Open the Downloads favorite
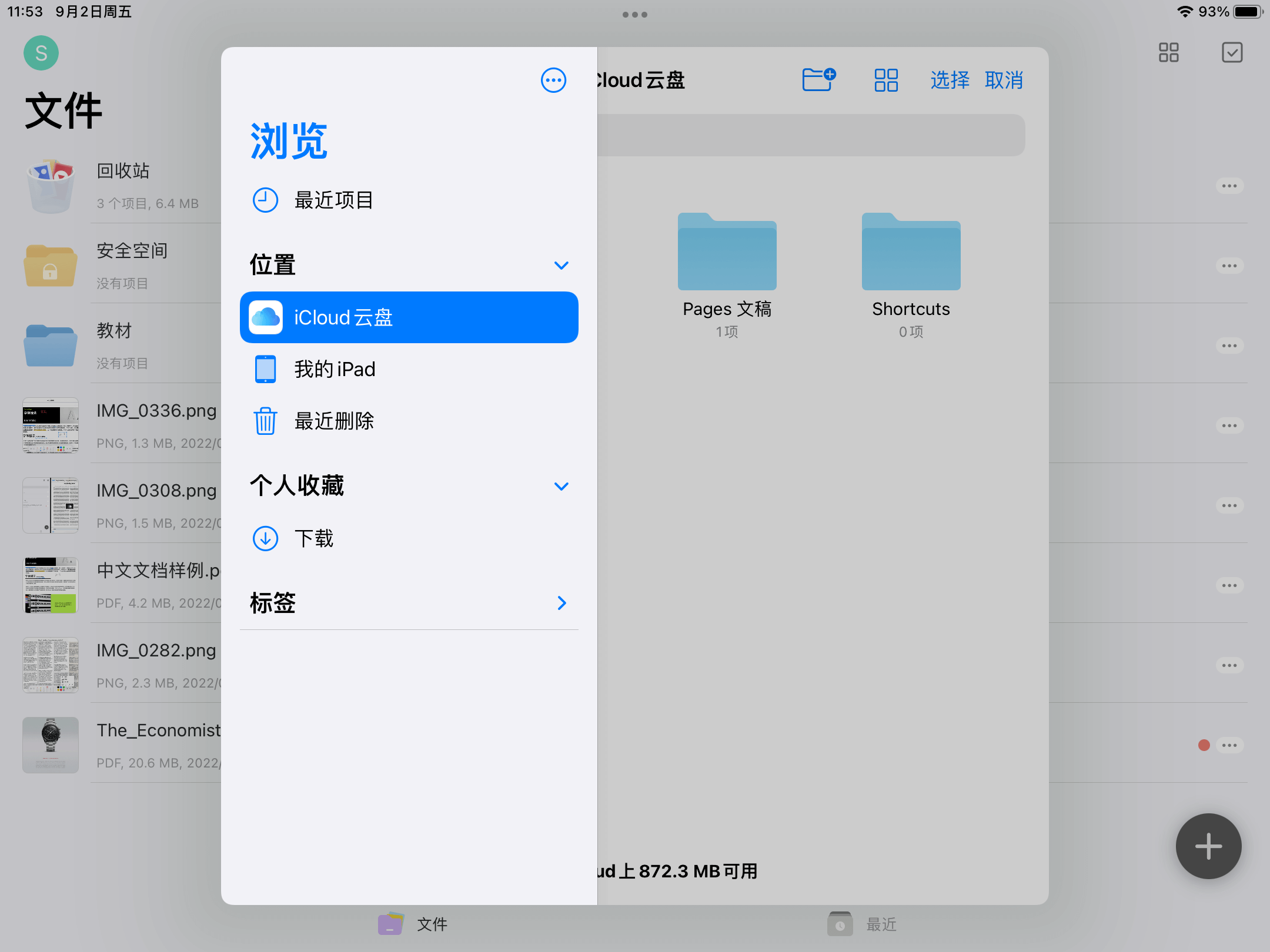Screen dimensions: 1270x952 tap(409, 538)
